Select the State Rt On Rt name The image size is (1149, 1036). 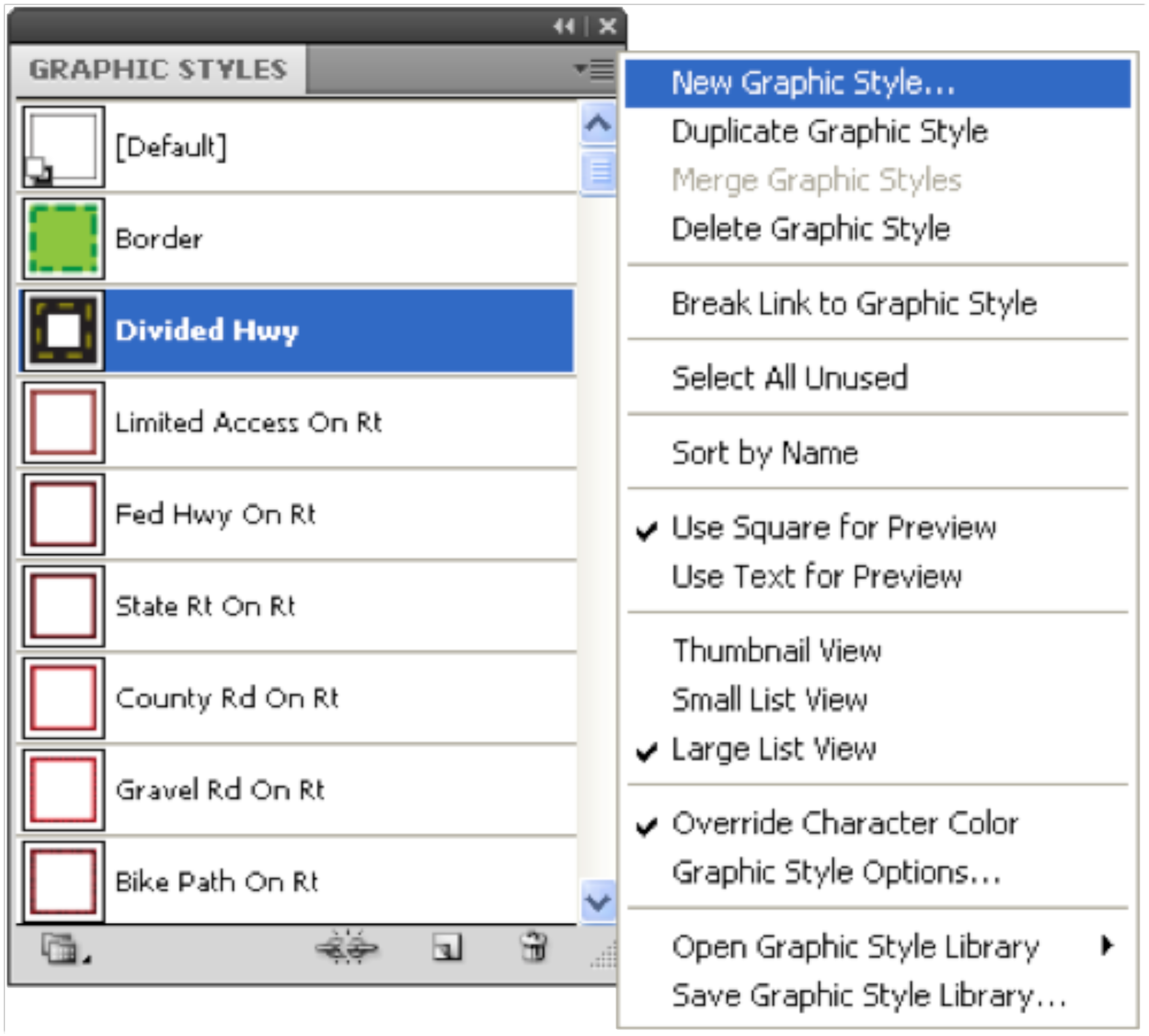pyautogui.click(x=206, y=606)
